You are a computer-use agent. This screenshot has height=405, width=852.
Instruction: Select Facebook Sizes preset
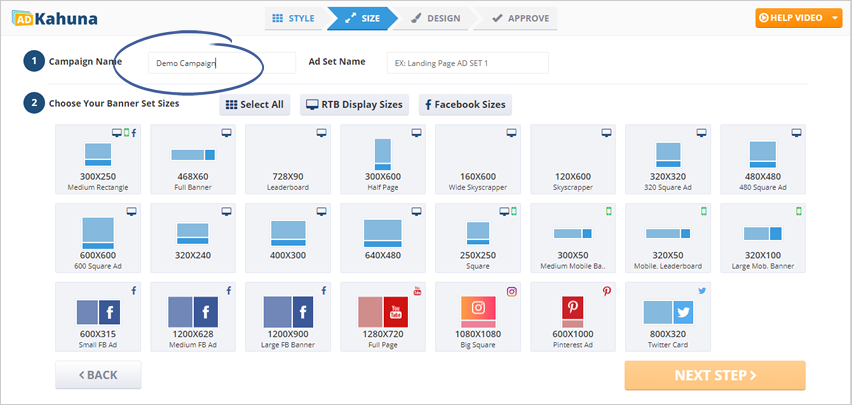463,104
